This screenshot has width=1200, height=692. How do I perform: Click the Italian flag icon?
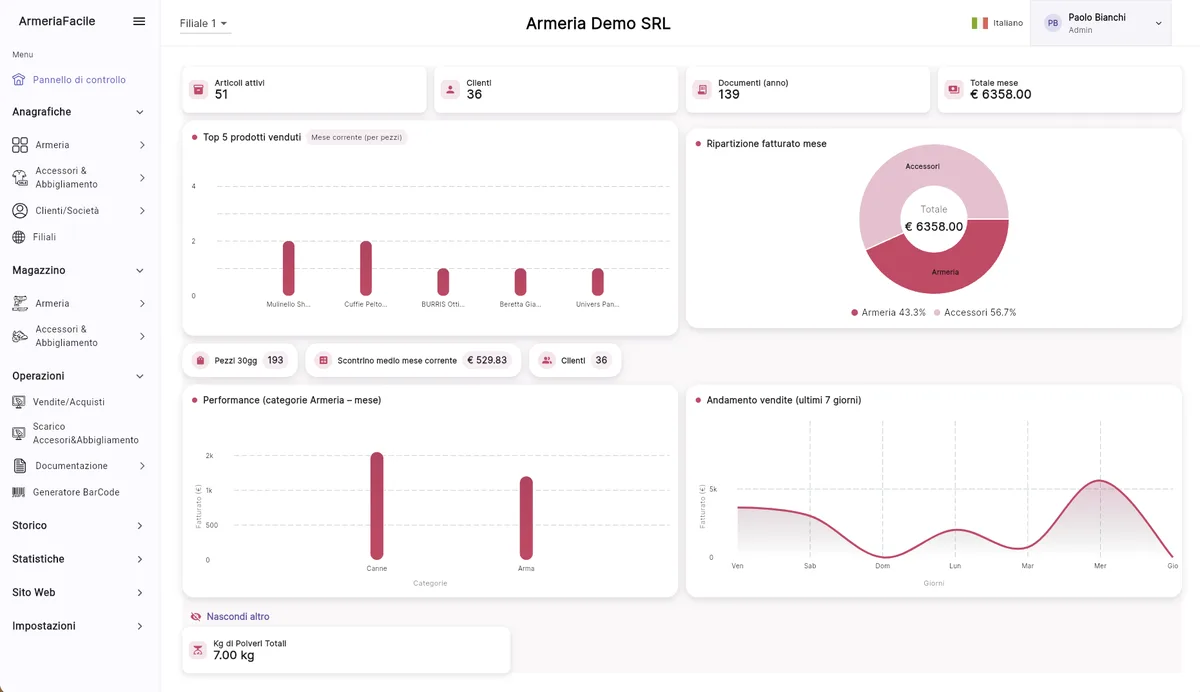click(980, 23)
